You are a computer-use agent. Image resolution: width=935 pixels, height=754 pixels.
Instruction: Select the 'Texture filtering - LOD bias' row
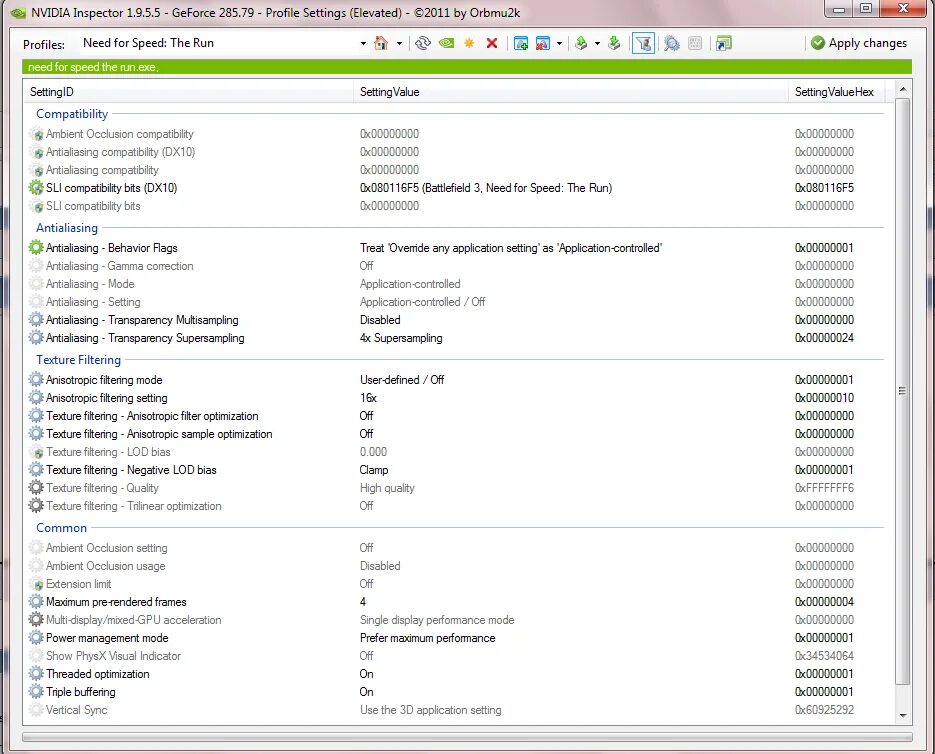[456, 452]
